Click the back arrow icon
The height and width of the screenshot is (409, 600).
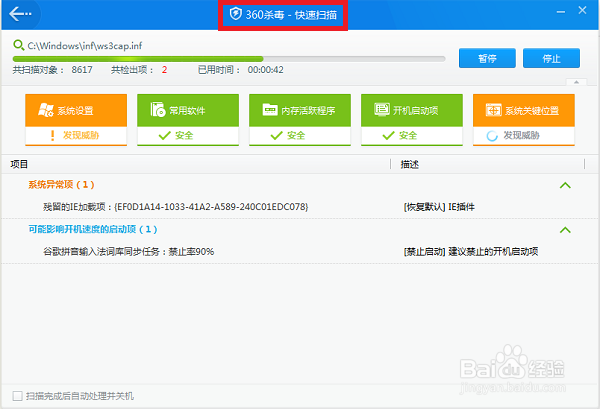pyautogui.click(x=20, y=14)
